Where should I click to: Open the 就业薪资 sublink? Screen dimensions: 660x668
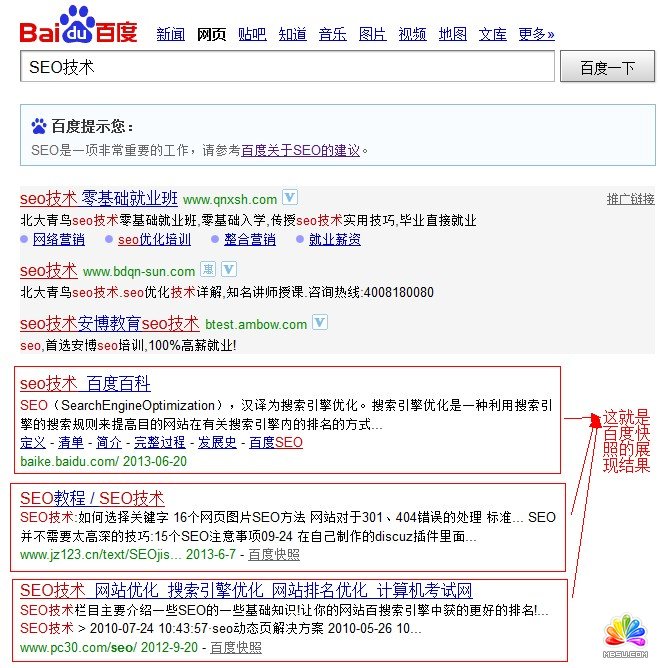335,239
